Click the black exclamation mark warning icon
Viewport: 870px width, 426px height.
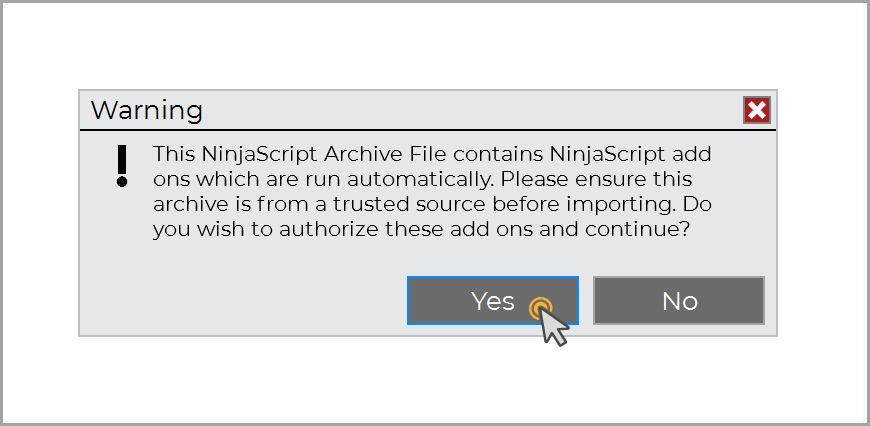click(122, 165)
